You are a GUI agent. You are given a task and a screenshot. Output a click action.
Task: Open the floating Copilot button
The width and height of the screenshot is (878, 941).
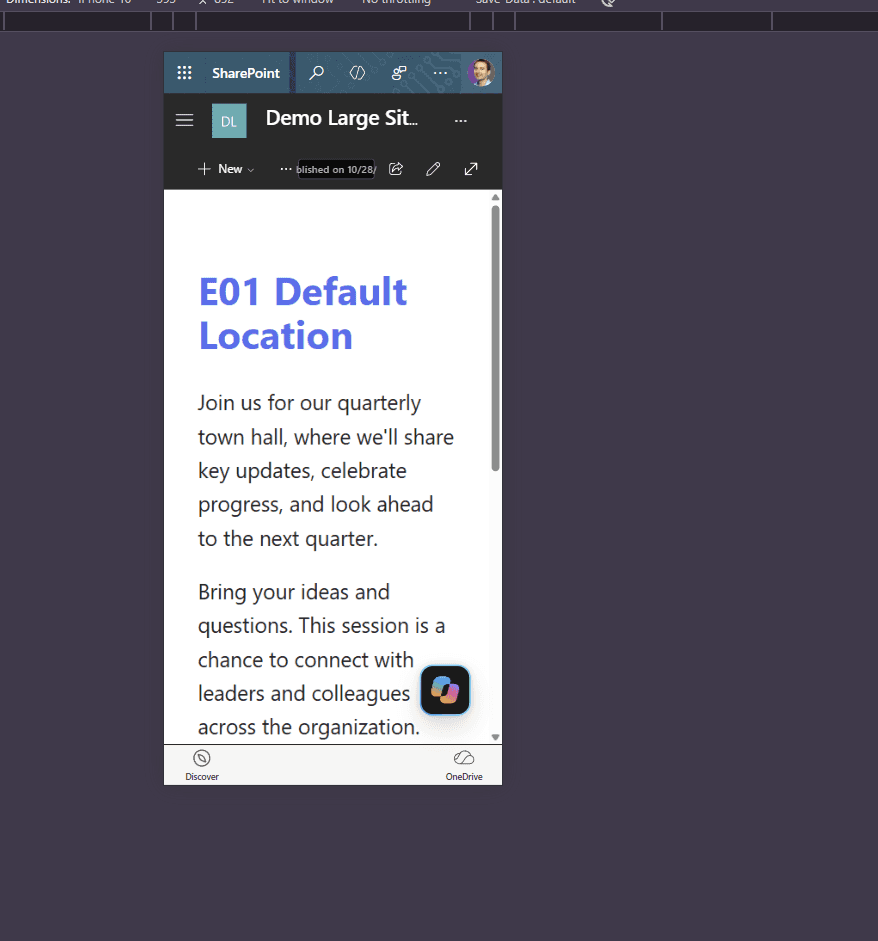pyautogui.click(x=445, y=690)
